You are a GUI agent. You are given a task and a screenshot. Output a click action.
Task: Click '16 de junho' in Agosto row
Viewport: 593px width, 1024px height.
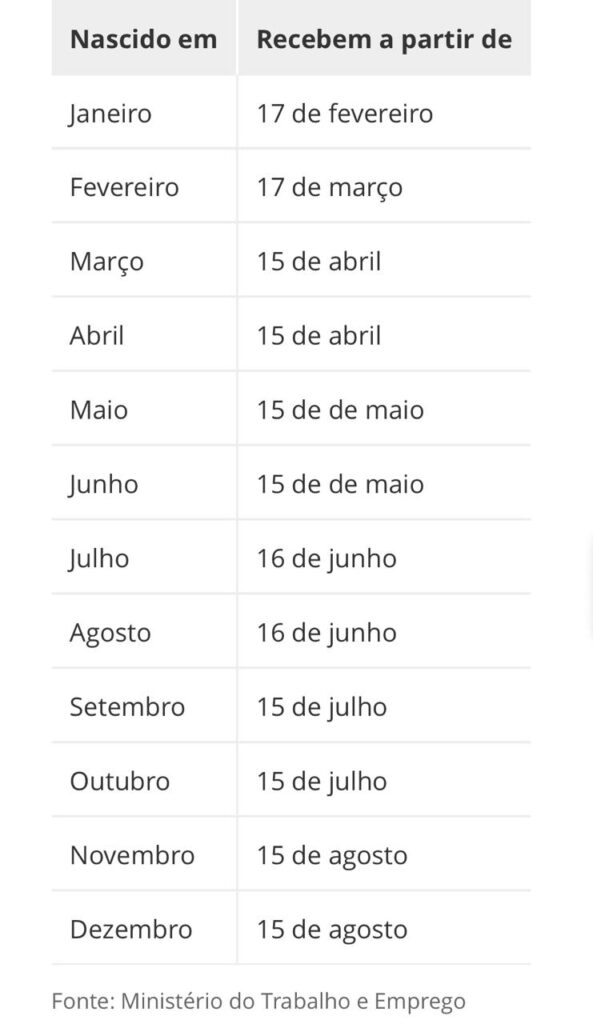coord(384,632)
